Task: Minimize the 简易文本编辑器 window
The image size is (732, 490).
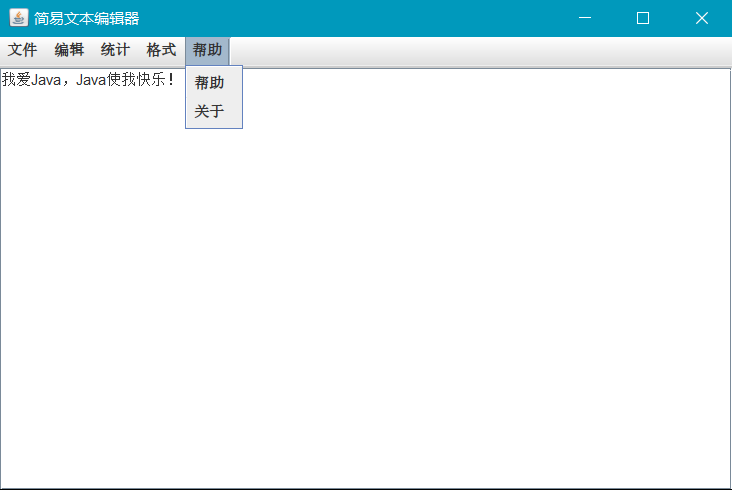Action: 585,18
